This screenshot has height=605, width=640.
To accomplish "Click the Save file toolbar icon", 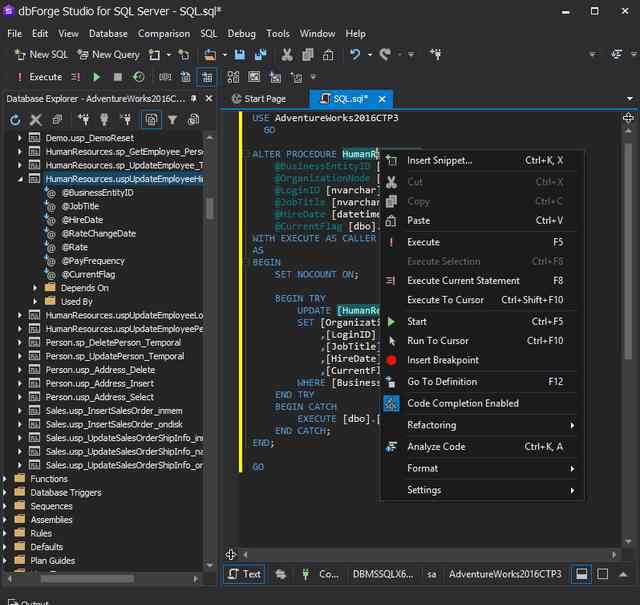I will click(240, 55).
